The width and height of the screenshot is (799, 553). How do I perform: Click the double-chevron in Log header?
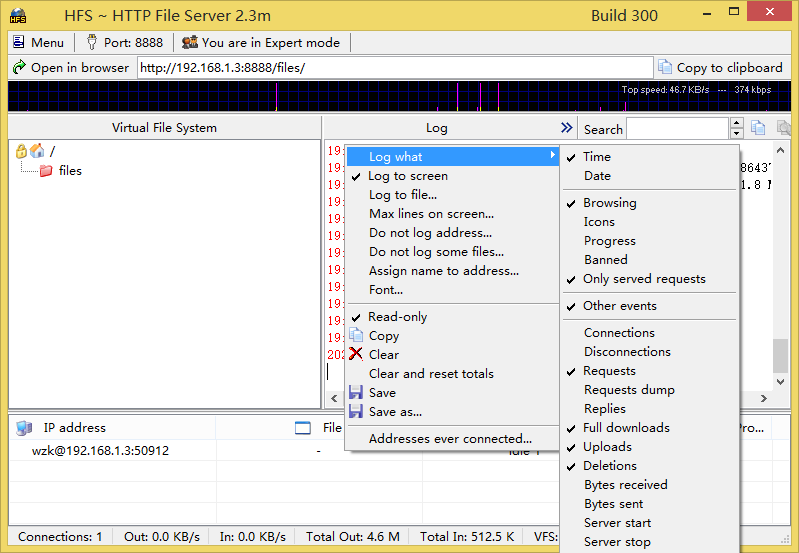click(x=566, y=127)
